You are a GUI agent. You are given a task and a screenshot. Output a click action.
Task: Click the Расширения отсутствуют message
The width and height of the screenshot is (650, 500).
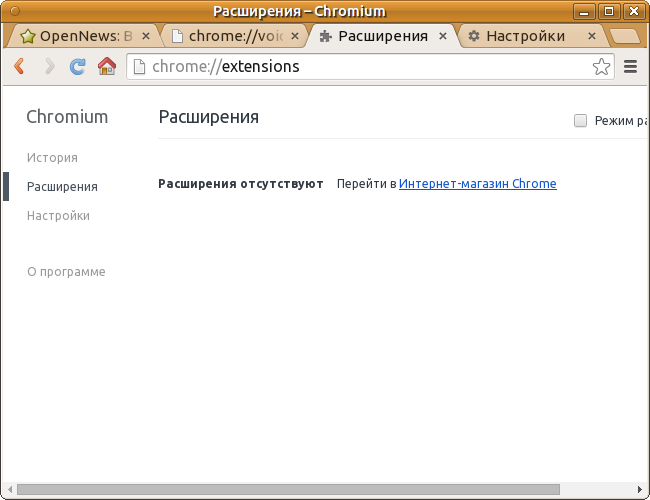(240, 183)
